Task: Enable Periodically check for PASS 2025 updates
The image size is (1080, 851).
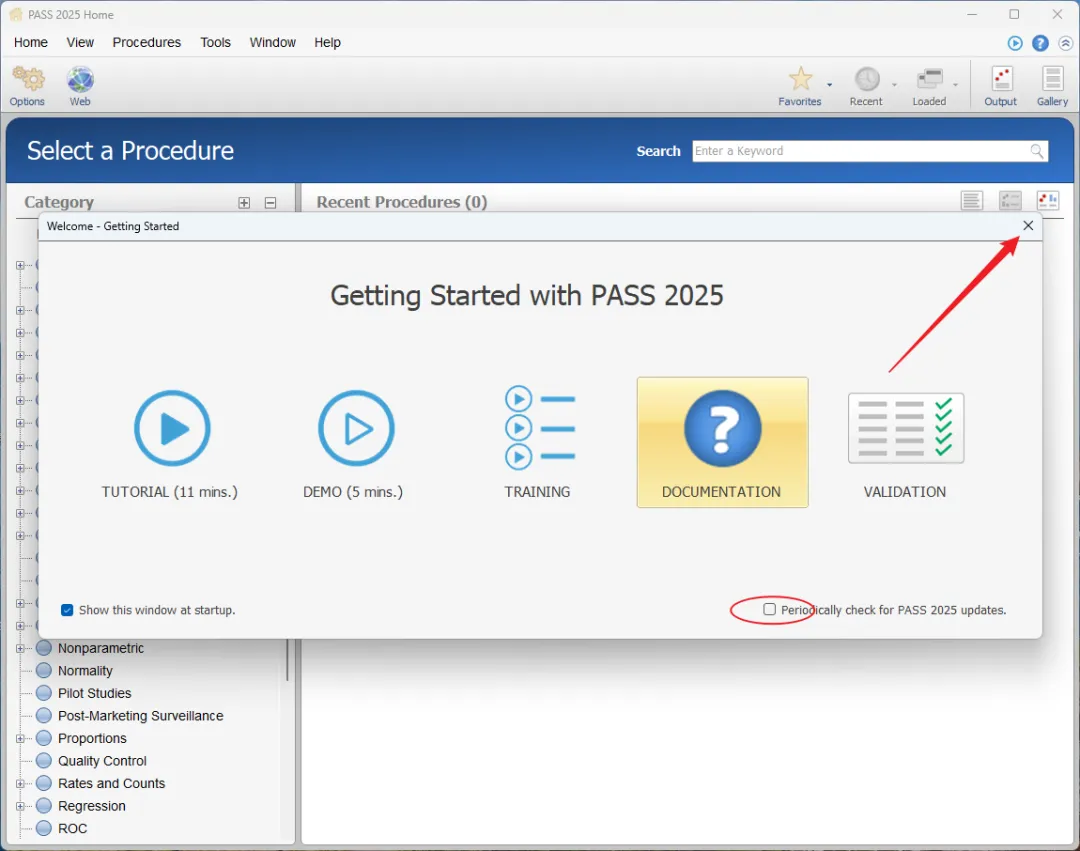Action: click(x=769, y=609)
